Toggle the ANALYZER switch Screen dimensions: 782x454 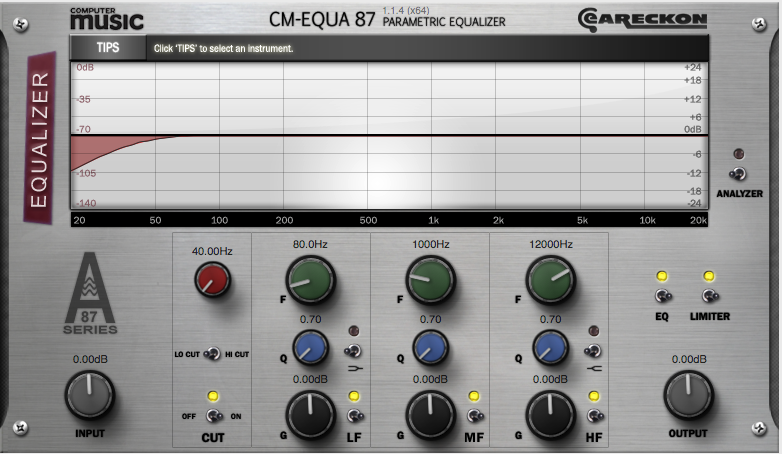tap(738, 174)
